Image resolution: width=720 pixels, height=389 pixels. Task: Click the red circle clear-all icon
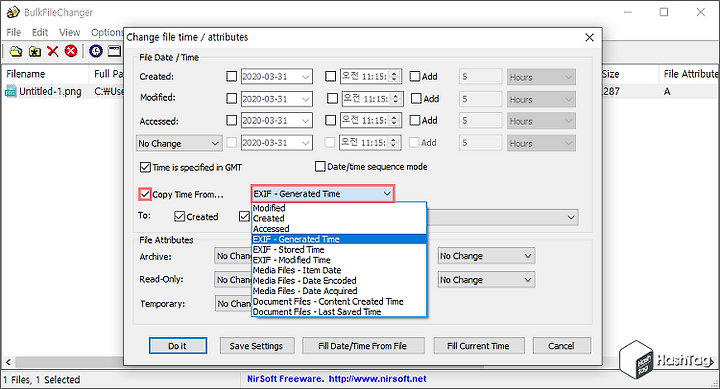[x=71, y=51]
